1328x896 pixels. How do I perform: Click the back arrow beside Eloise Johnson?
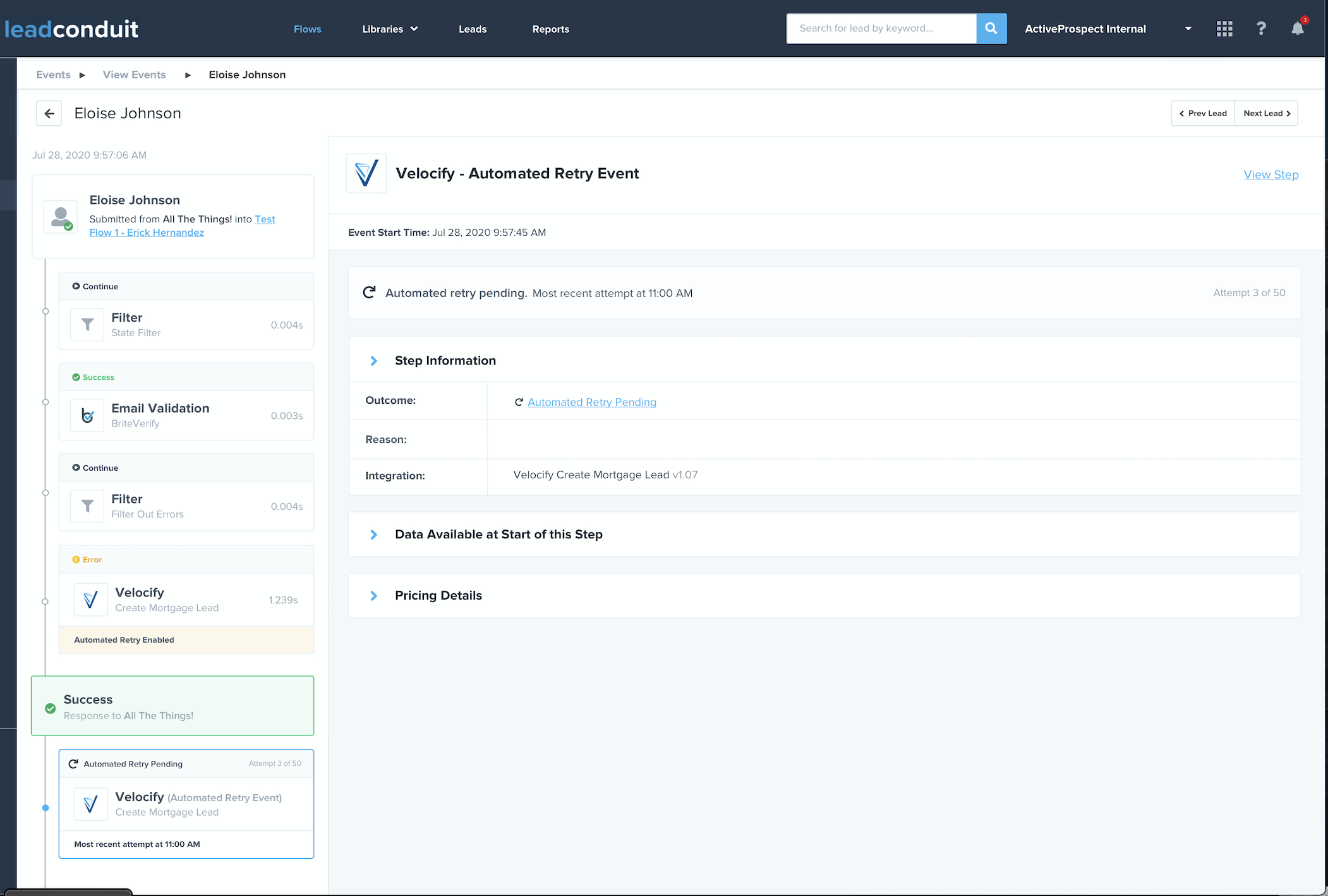coord(49,114)
